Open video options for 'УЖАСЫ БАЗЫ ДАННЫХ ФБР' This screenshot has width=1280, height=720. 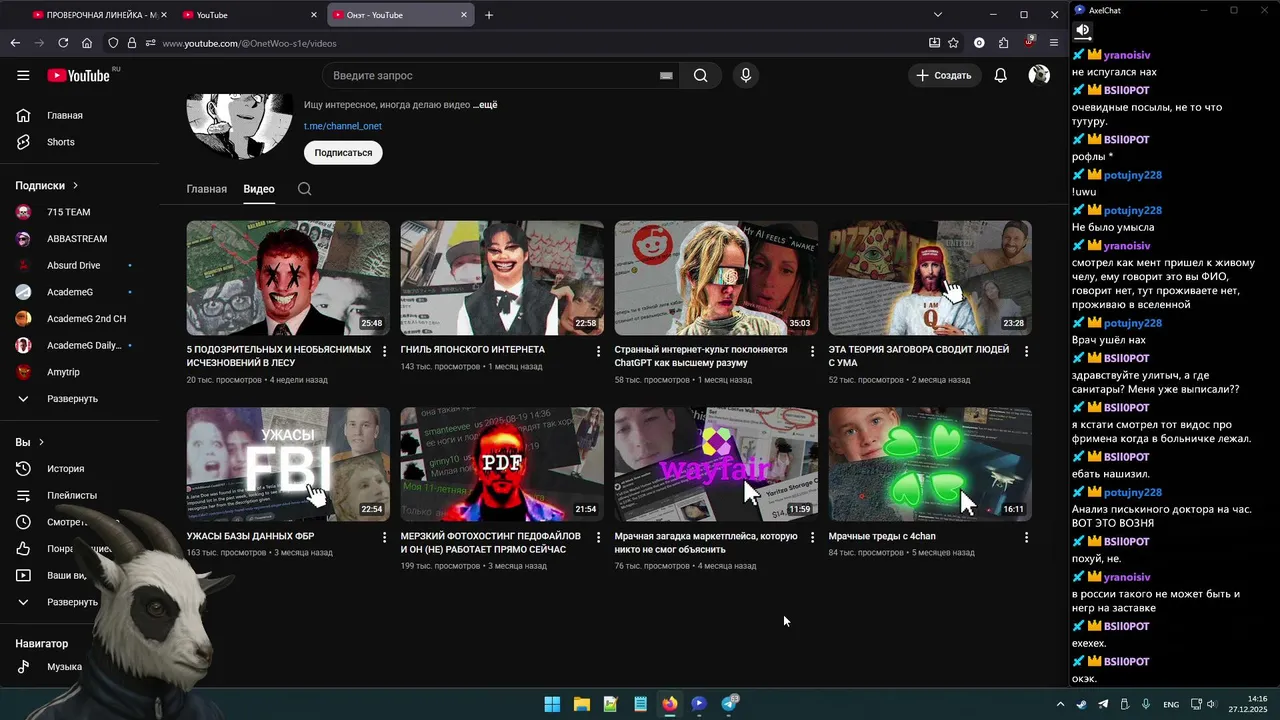[x=384, y=537]
